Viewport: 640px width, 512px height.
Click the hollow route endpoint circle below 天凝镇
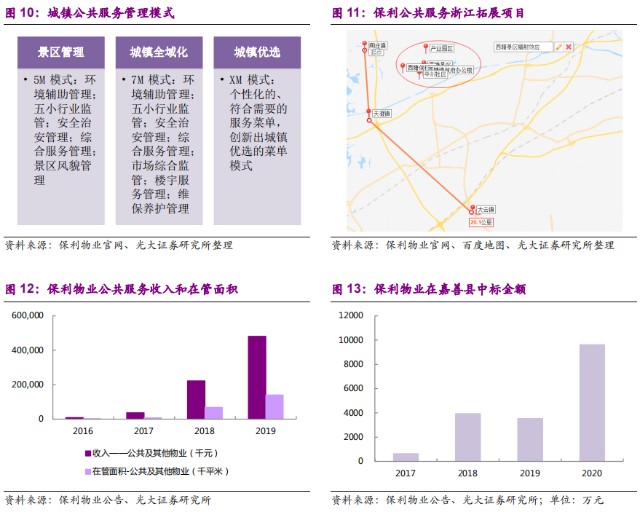point(369,121)
